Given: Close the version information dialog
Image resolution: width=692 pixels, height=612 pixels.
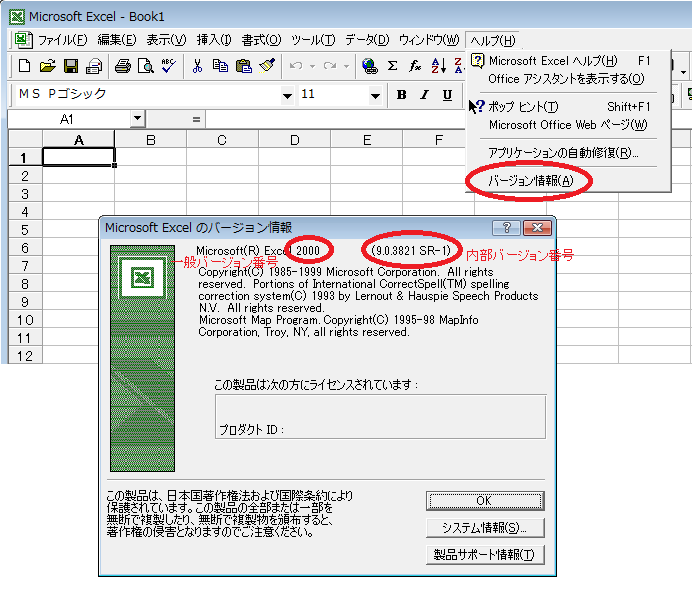Looking at the screenshot, I should point(537,228).
